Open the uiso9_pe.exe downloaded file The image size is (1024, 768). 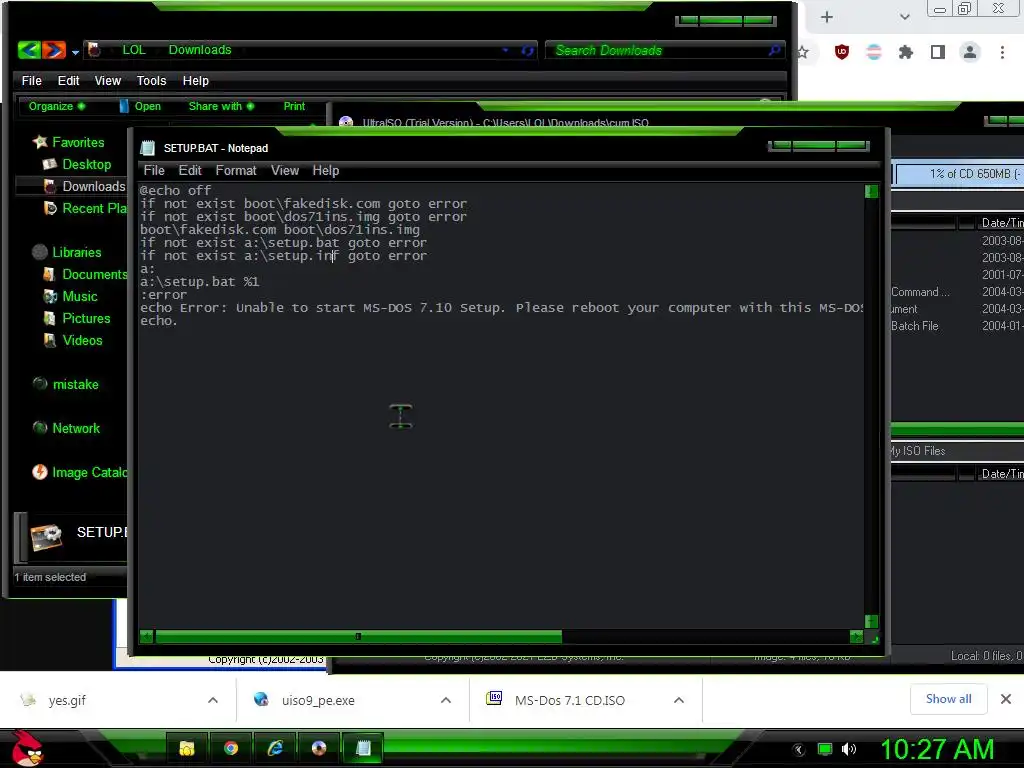[x=318, y=700]
